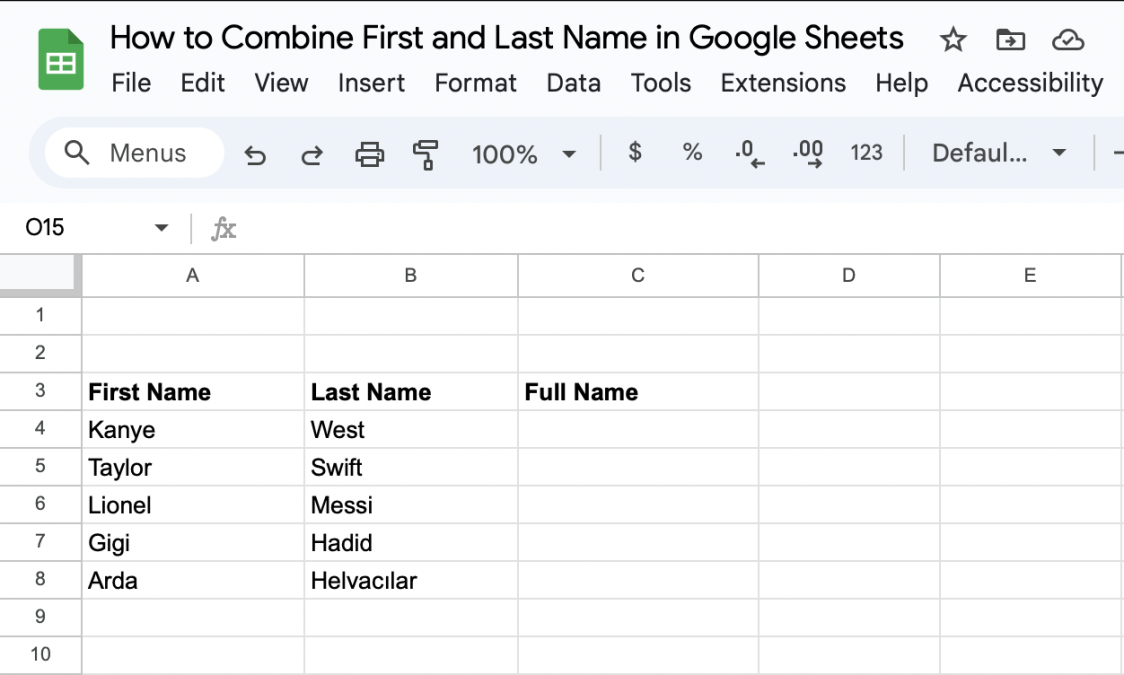Viewport: 1124px width, 675px height.
Task: Open more number formats with 123 icon
Action: [866, 153]
